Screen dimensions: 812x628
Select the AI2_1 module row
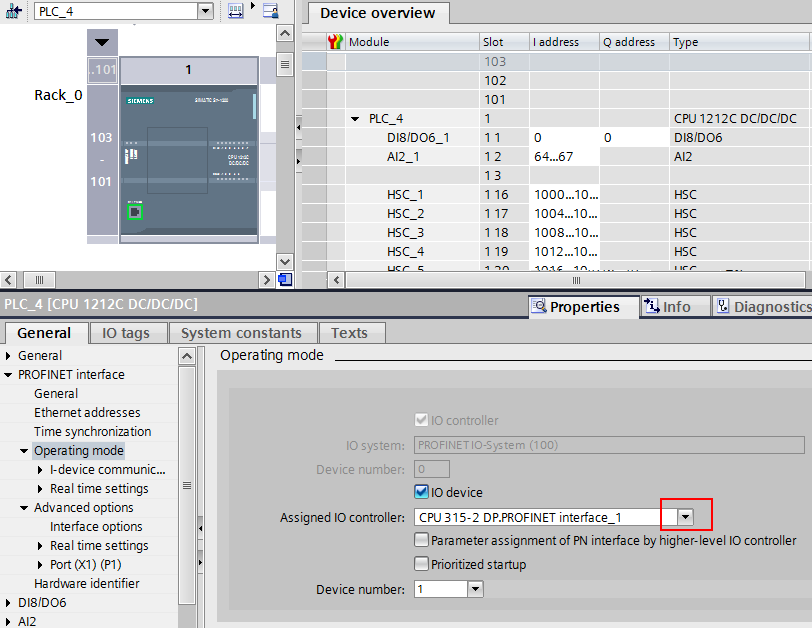point(556,157)
